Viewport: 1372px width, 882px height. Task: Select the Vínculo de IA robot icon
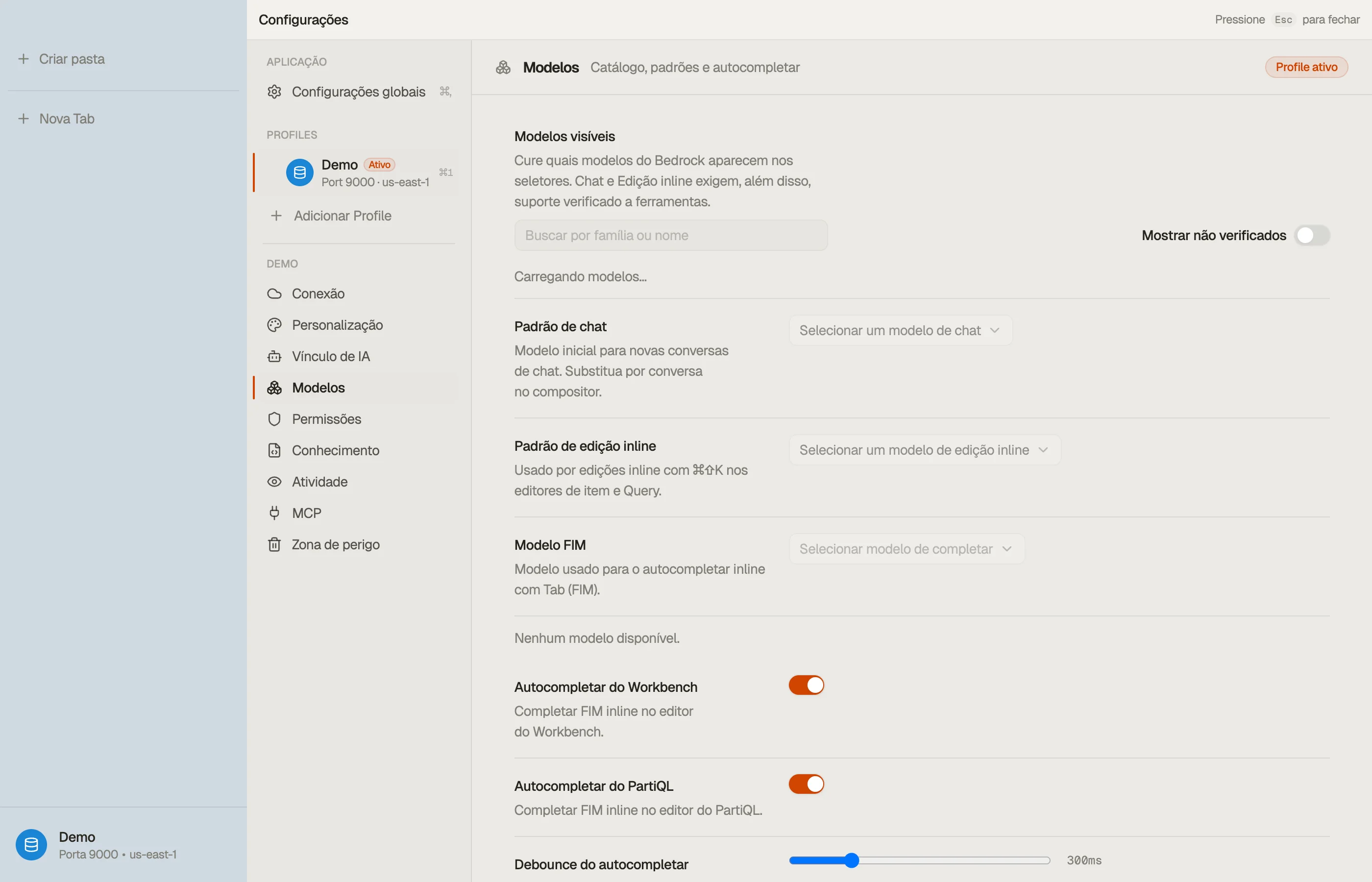(x=274, y=356)
